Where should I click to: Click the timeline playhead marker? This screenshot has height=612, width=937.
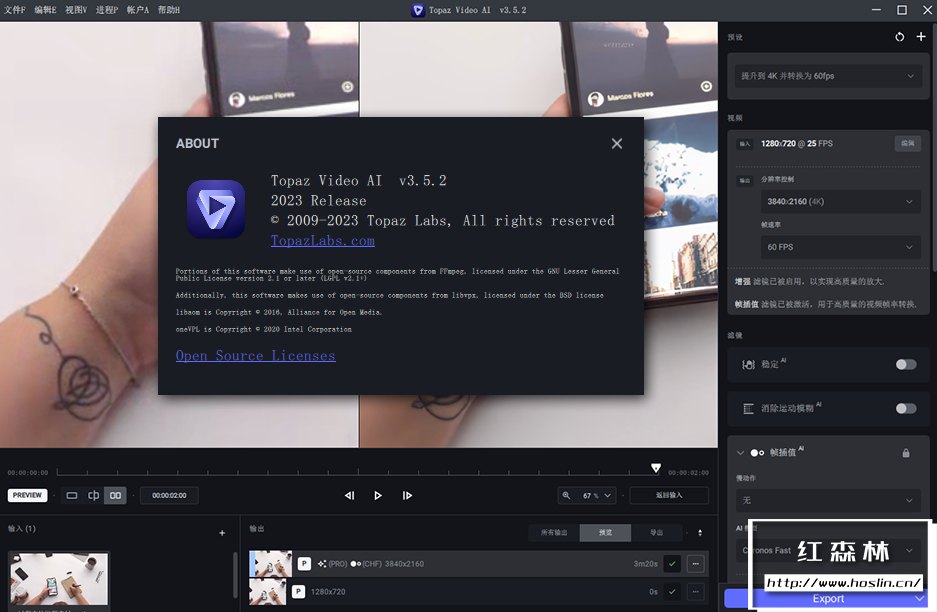(656, 468)
